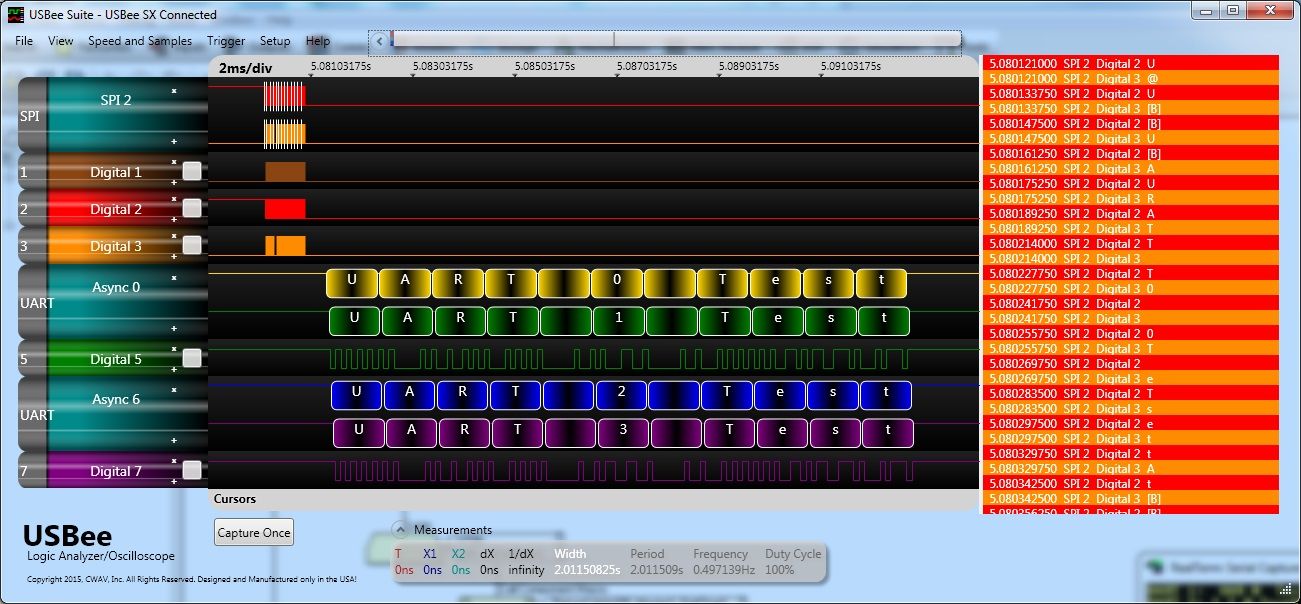Viewport: 1301px width, 604px height.
Task: Click the + icon on Digital 3 channel
Action: (x=173, y=256)
